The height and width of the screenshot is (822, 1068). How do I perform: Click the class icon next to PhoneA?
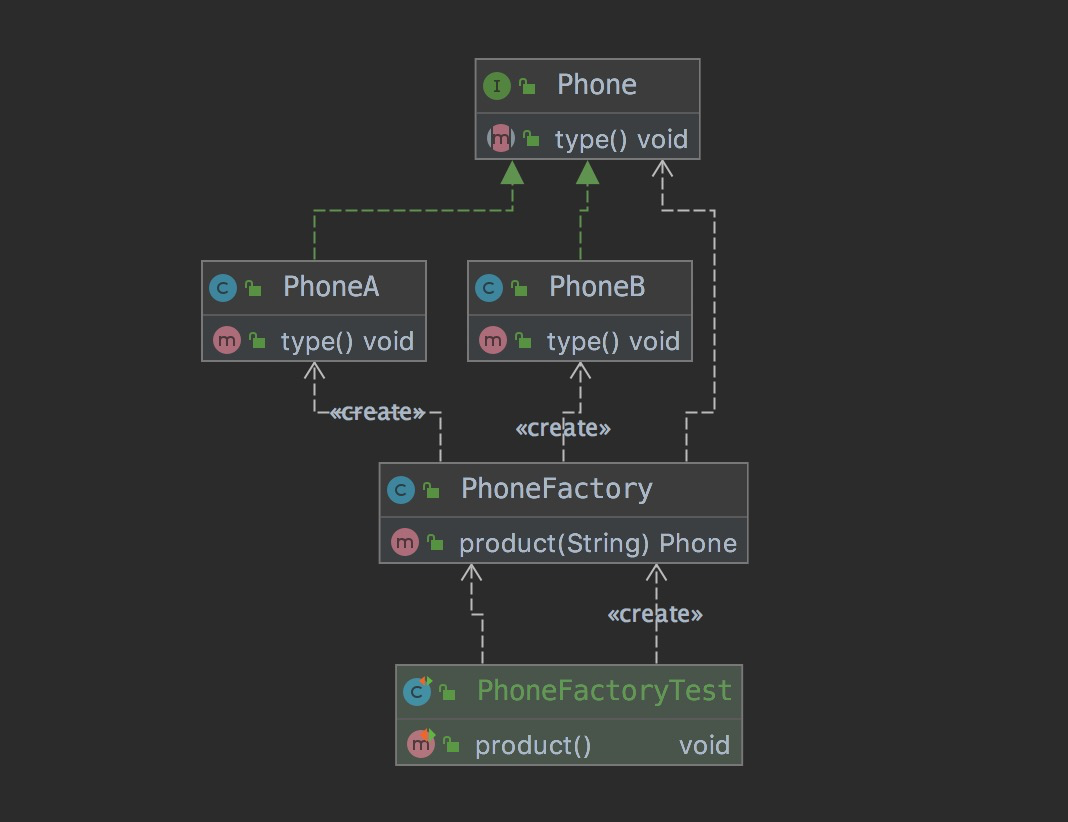tap(222, 288)
